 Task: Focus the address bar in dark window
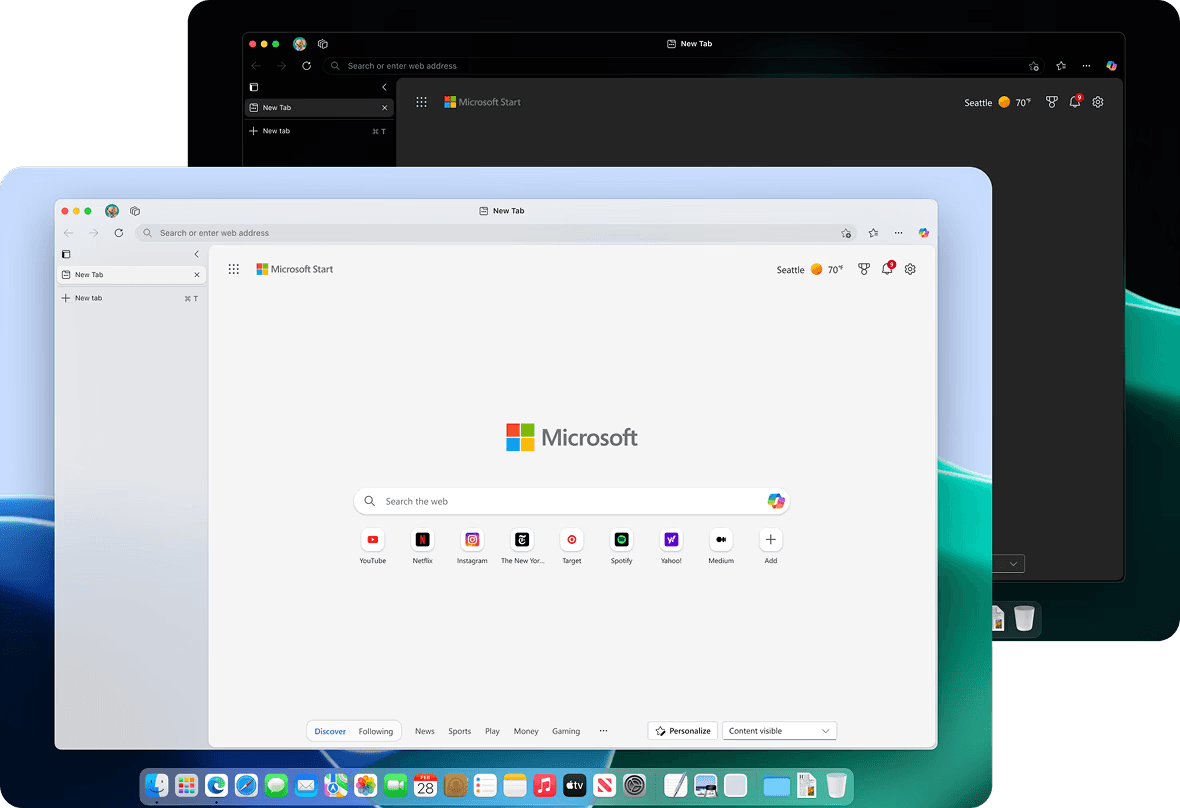684,66
